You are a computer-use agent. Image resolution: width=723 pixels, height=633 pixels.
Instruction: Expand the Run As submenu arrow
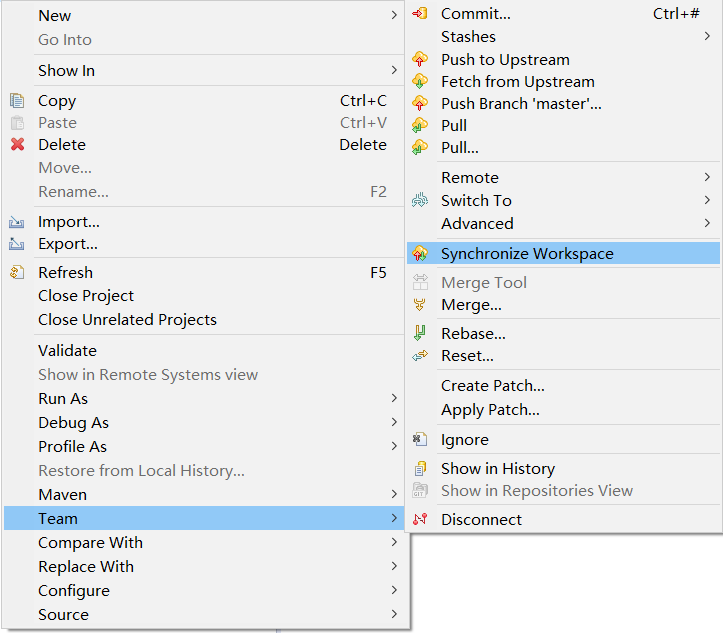click(x=394, y=398)
